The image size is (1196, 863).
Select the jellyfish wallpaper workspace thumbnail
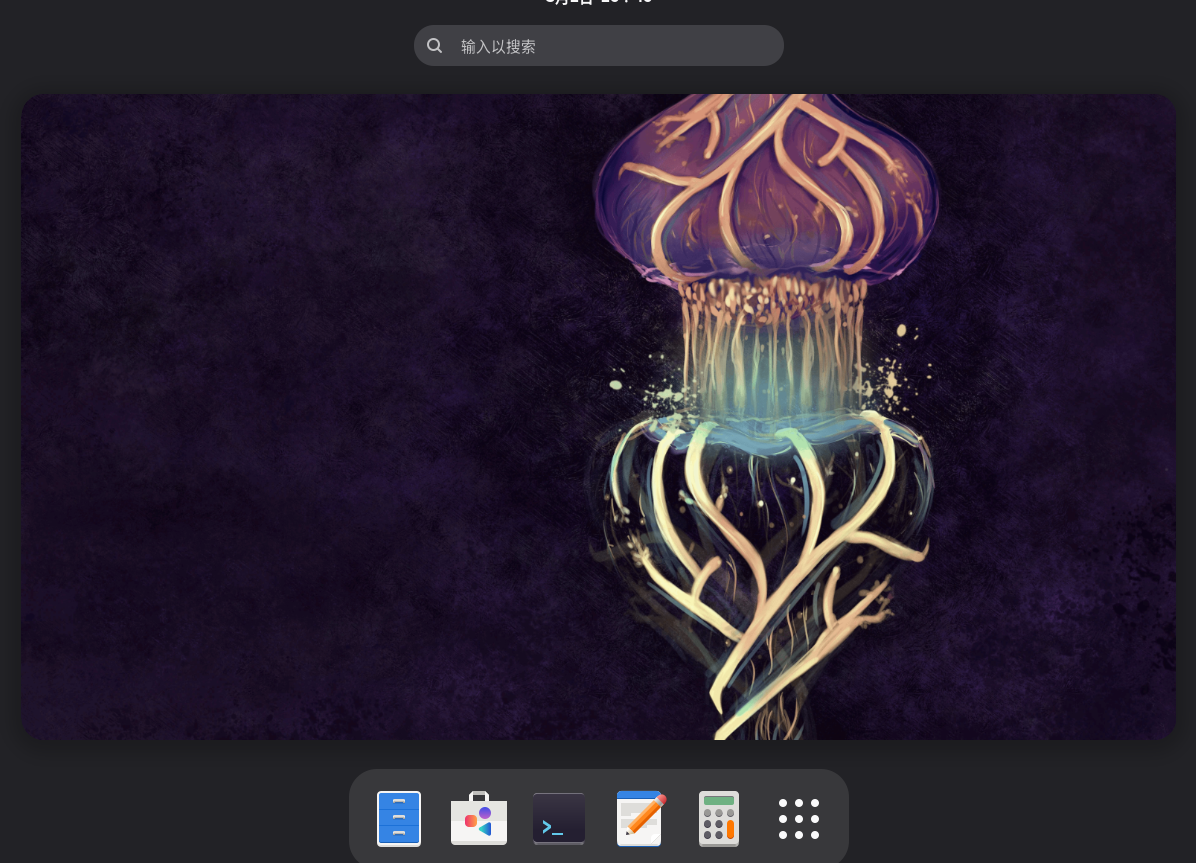598,417
